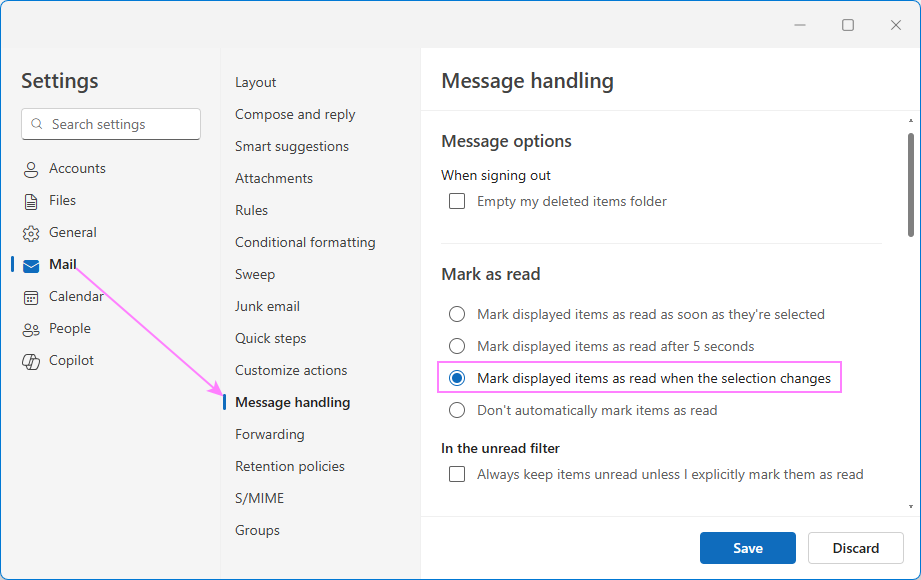Screen dimensions: 921x580
Task: Select the People icon
Action: tap(31, 329)
